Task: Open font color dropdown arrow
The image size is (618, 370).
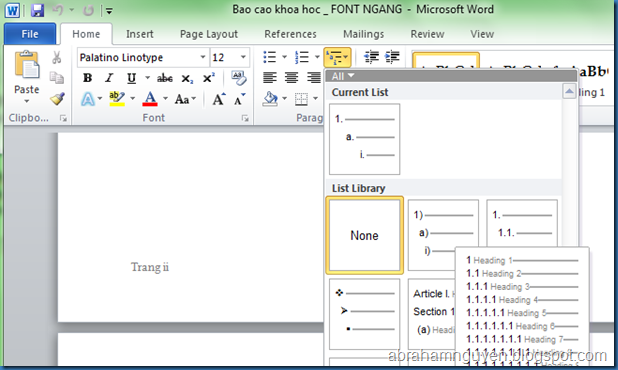Action: [x=166, y=99]
